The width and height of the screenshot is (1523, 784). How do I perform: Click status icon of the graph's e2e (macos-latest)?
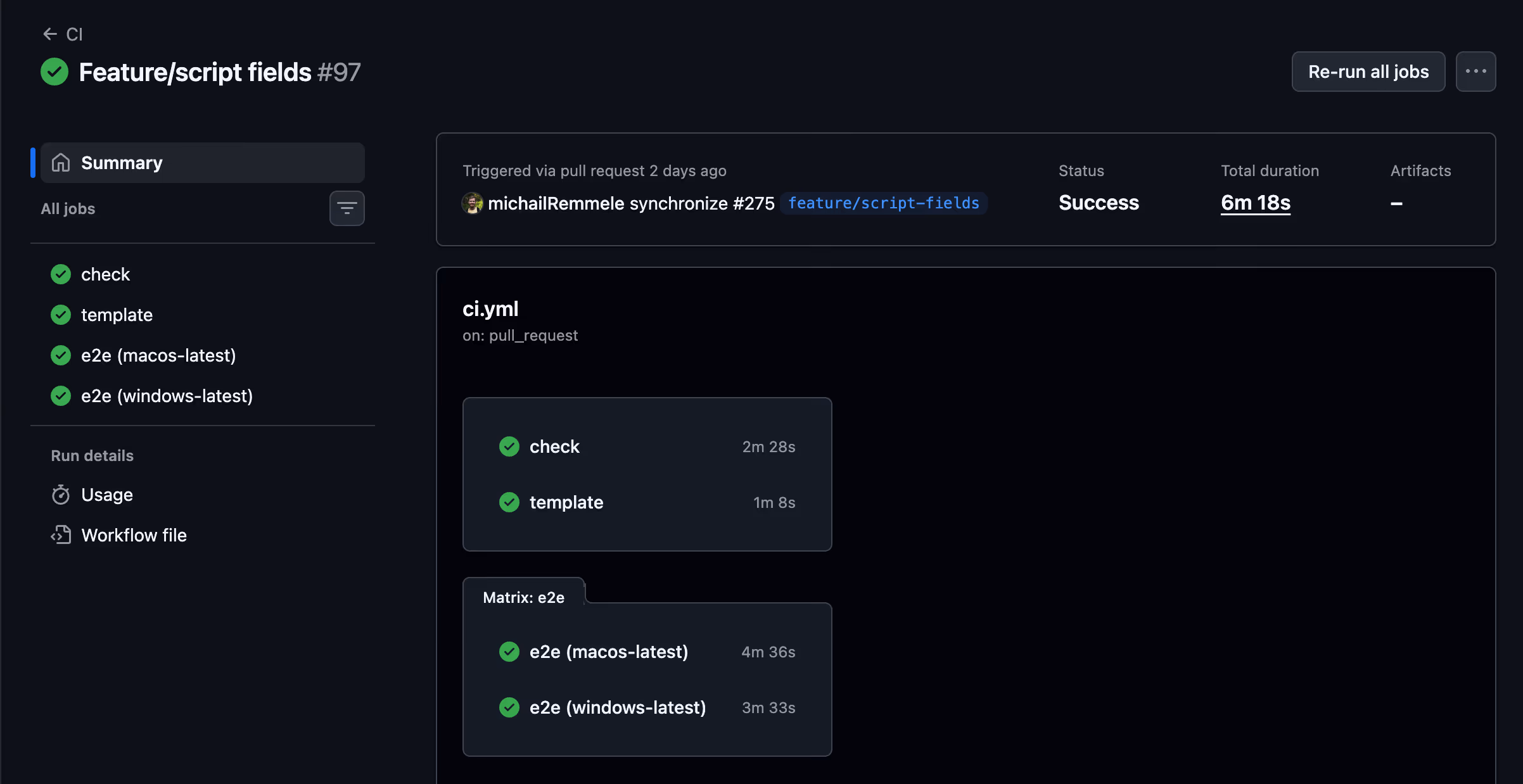point(509,652)
